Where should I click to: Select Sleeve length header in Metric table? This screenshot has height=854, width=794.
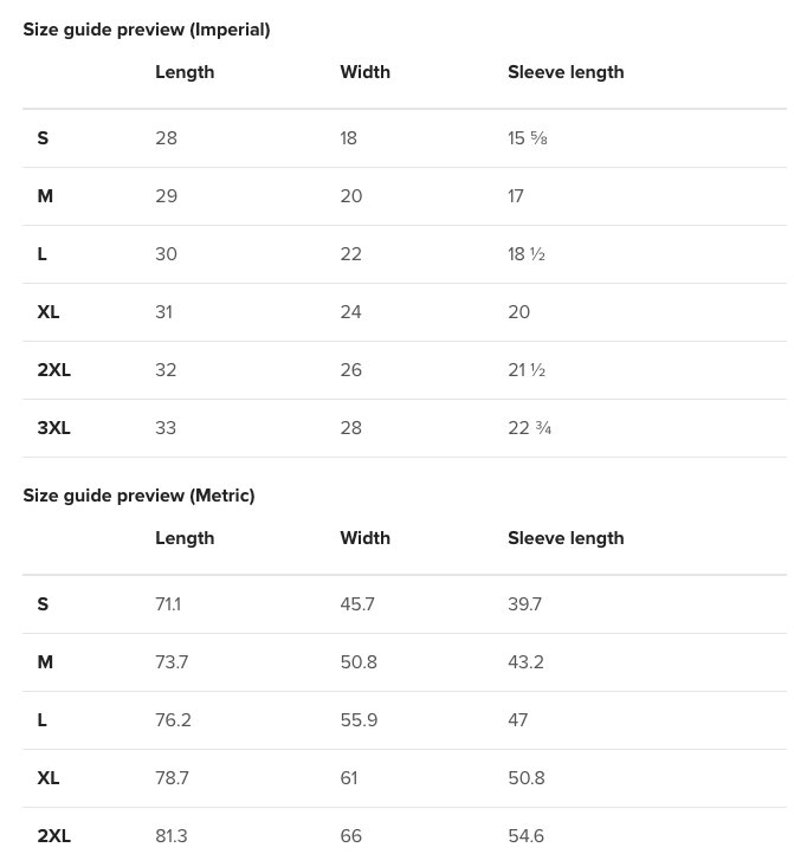[566, 539]
